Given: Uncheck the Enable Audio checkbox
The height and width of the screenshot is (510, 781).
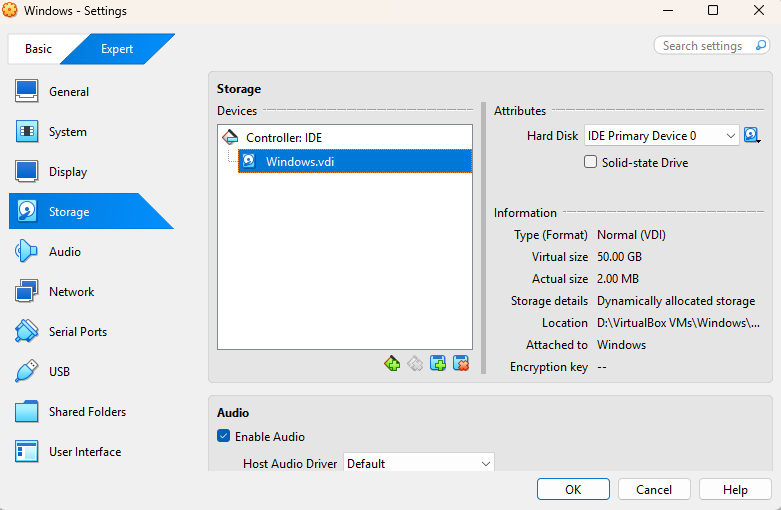Looking at the screenshot, I should [224, 436].
